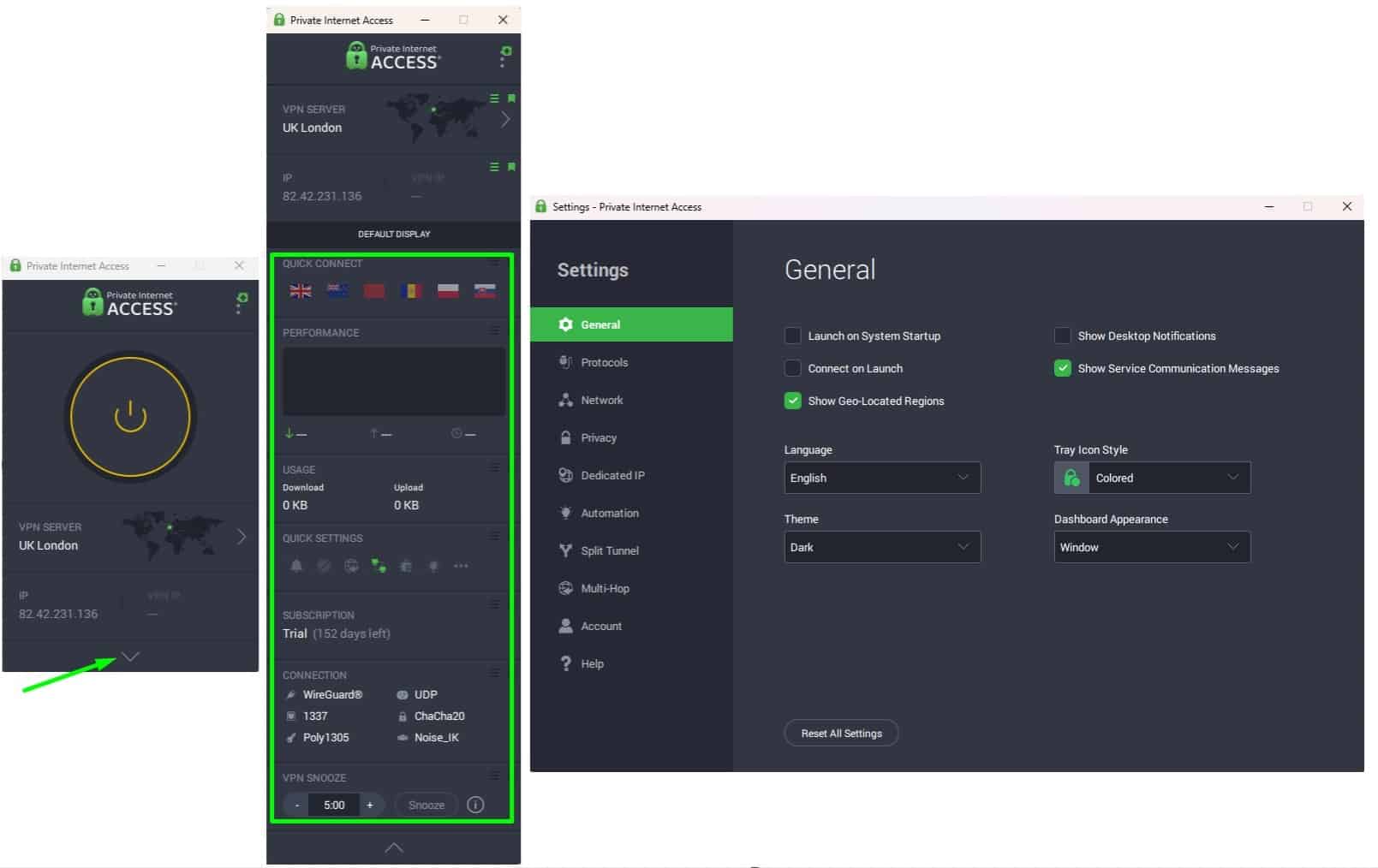Viewport: 1378px width, 868px height.
Task: Switch to the Network settings tab
Action: point(631,400)
